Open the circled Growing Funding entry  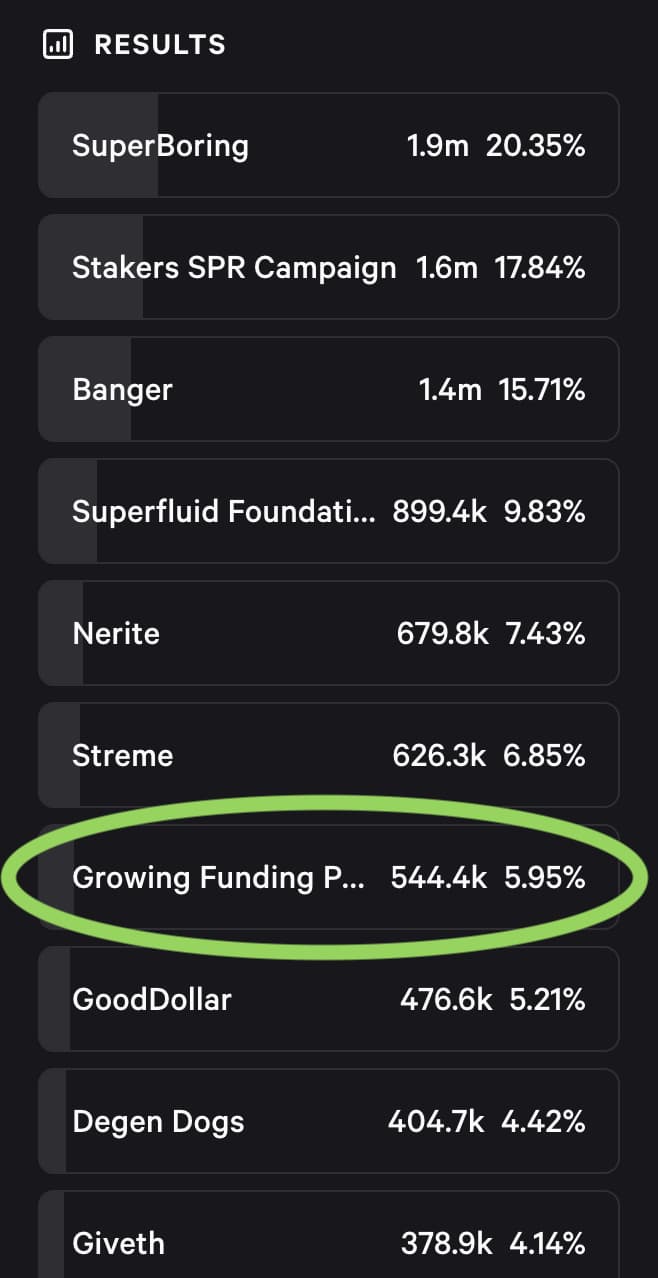219,878
